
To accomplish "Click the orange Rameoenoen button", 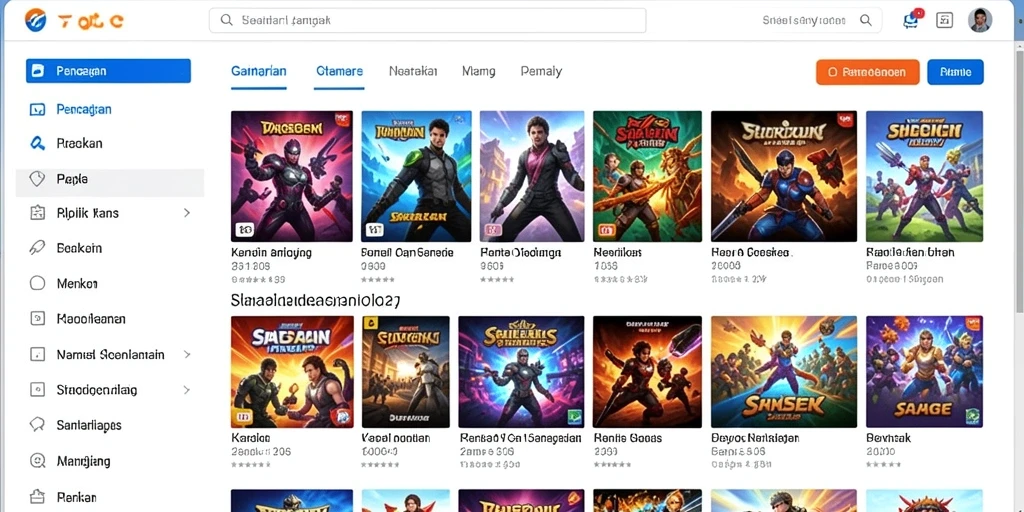I will click(x=867, y=72).
